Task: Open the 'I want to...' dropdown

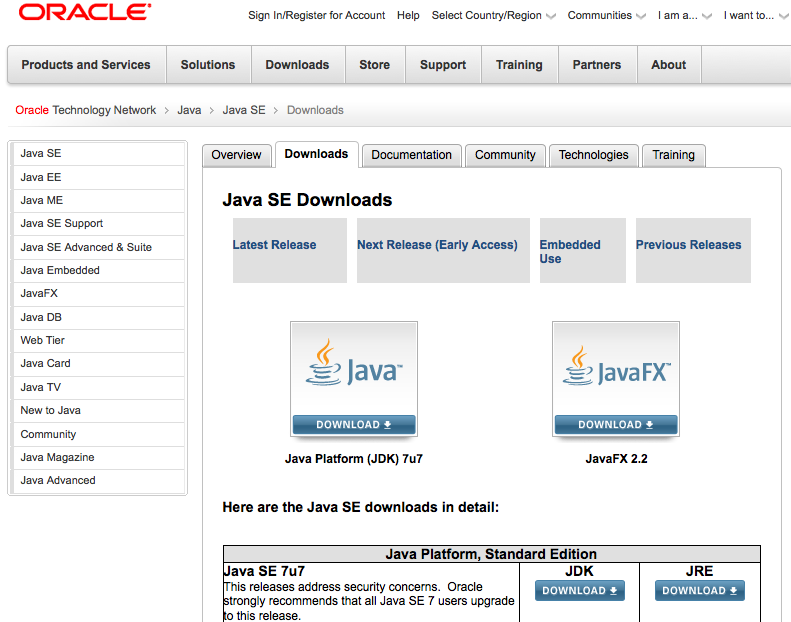Action: pos(756,16)
